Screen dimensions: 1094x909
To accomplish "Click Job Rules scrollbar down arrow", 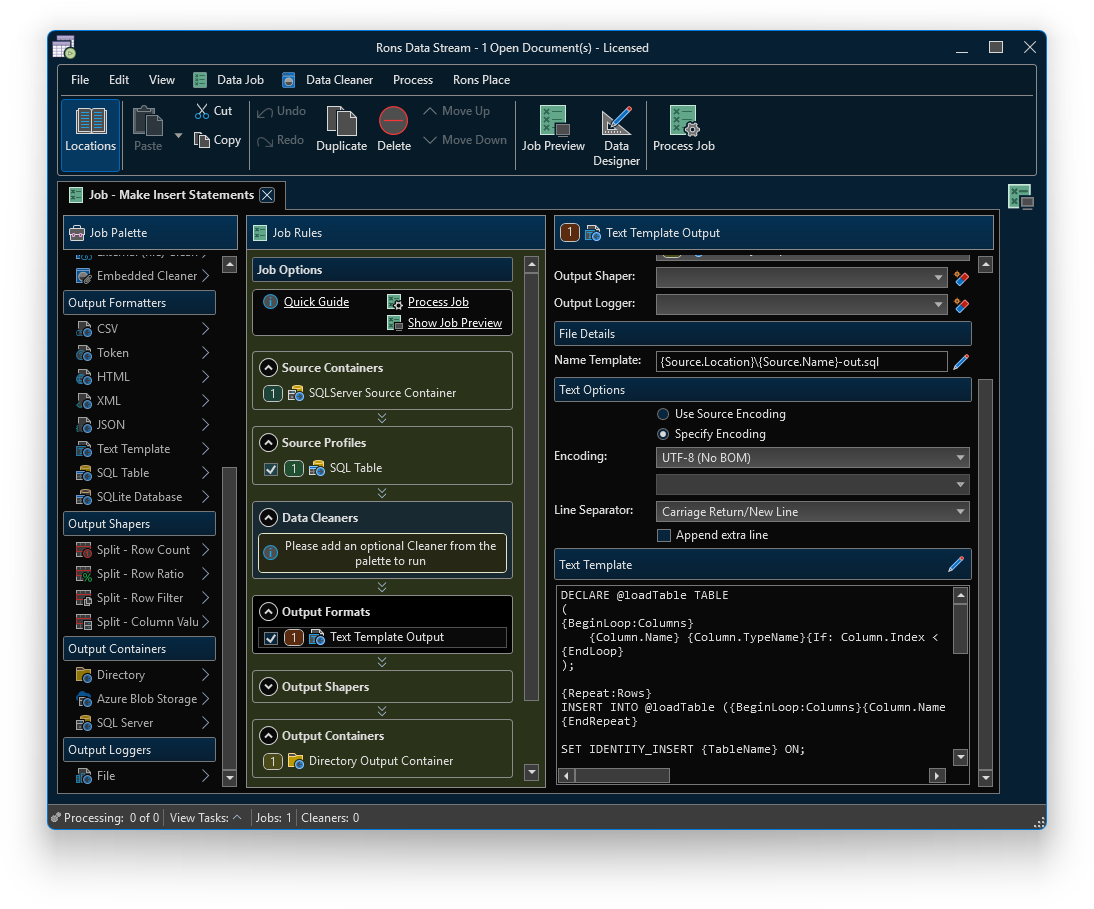I will click(x=532, y=772).
